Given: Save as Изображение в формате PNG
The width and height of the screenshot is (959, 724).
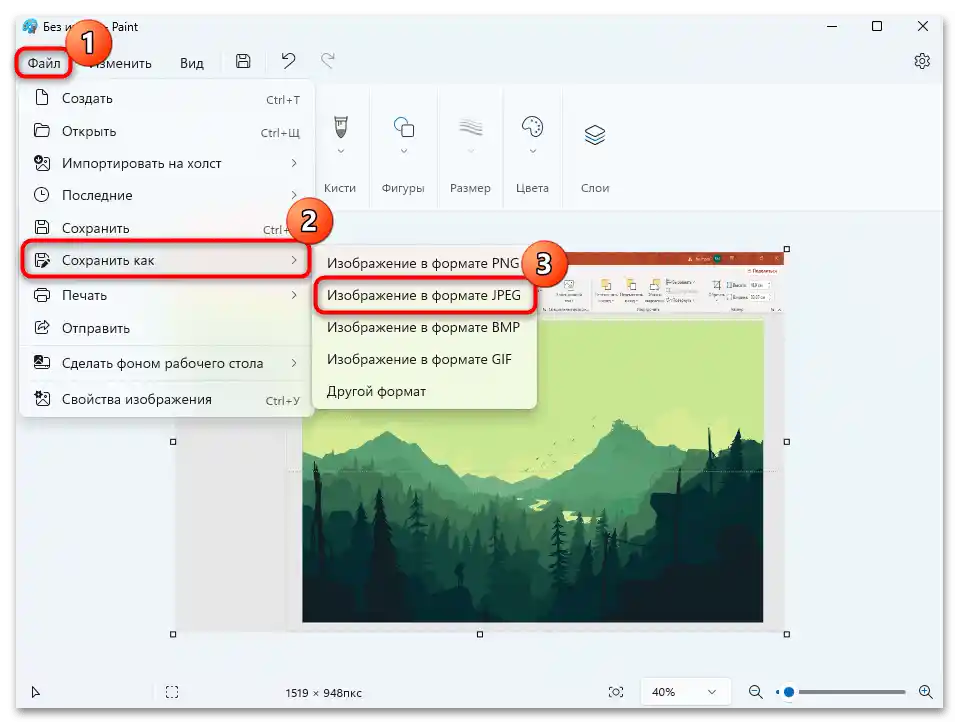Looking at the screenshot, I should pos(424,263).
